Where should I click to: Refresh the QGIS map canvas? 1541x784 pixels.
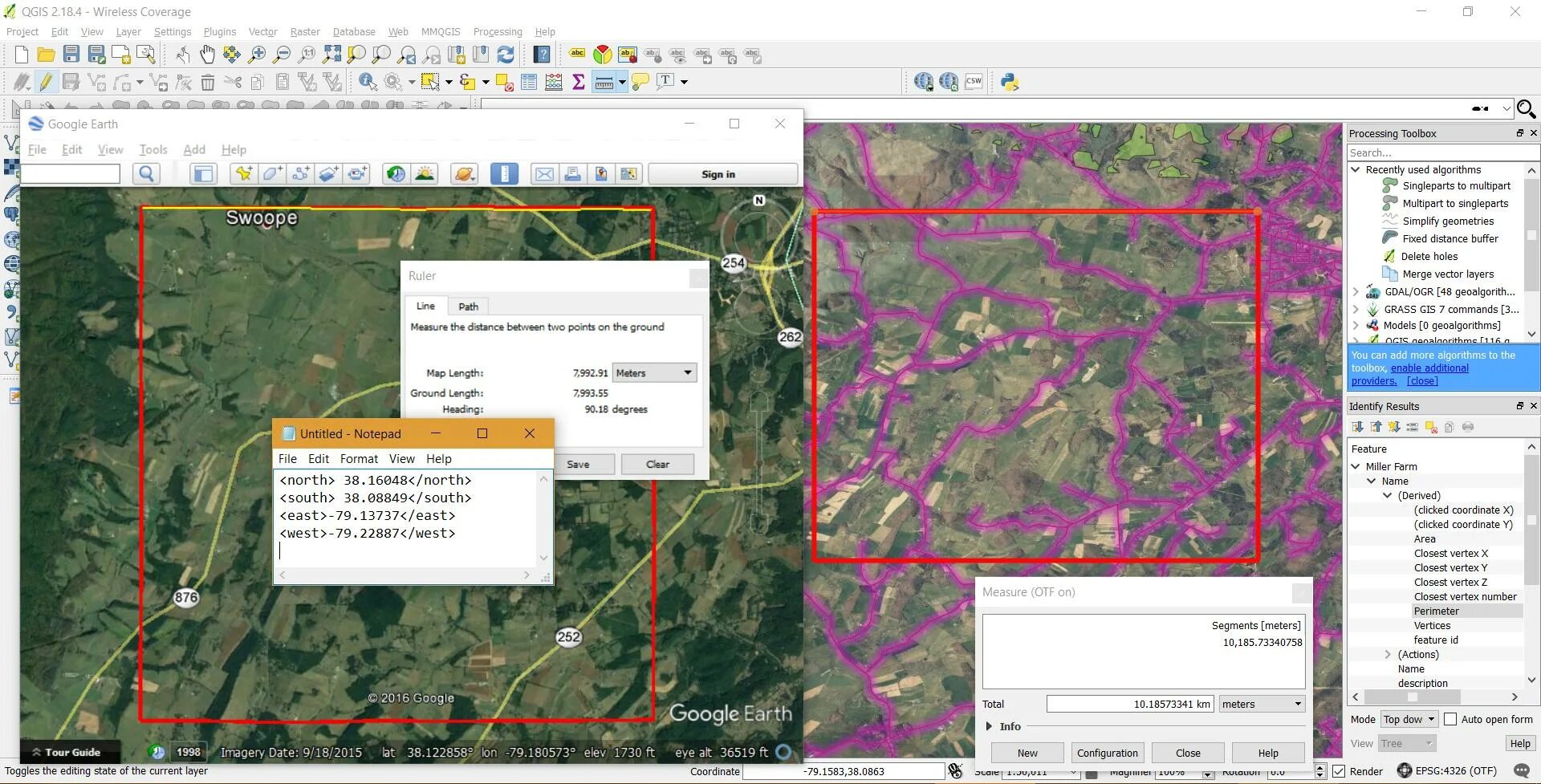tap(506, 55)
